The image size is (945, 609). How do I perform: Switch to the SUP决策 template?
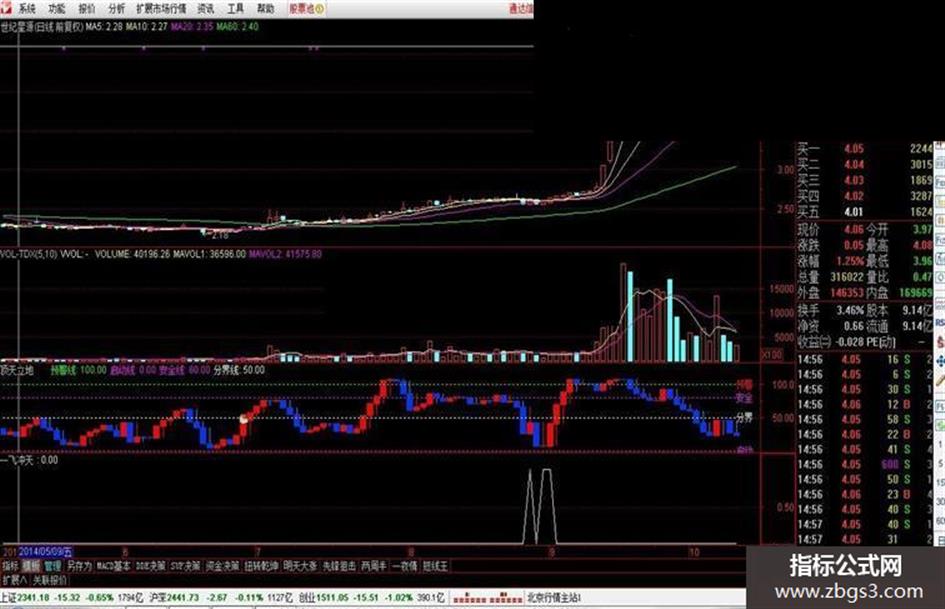pyautogui.click(x=186, y=566)
